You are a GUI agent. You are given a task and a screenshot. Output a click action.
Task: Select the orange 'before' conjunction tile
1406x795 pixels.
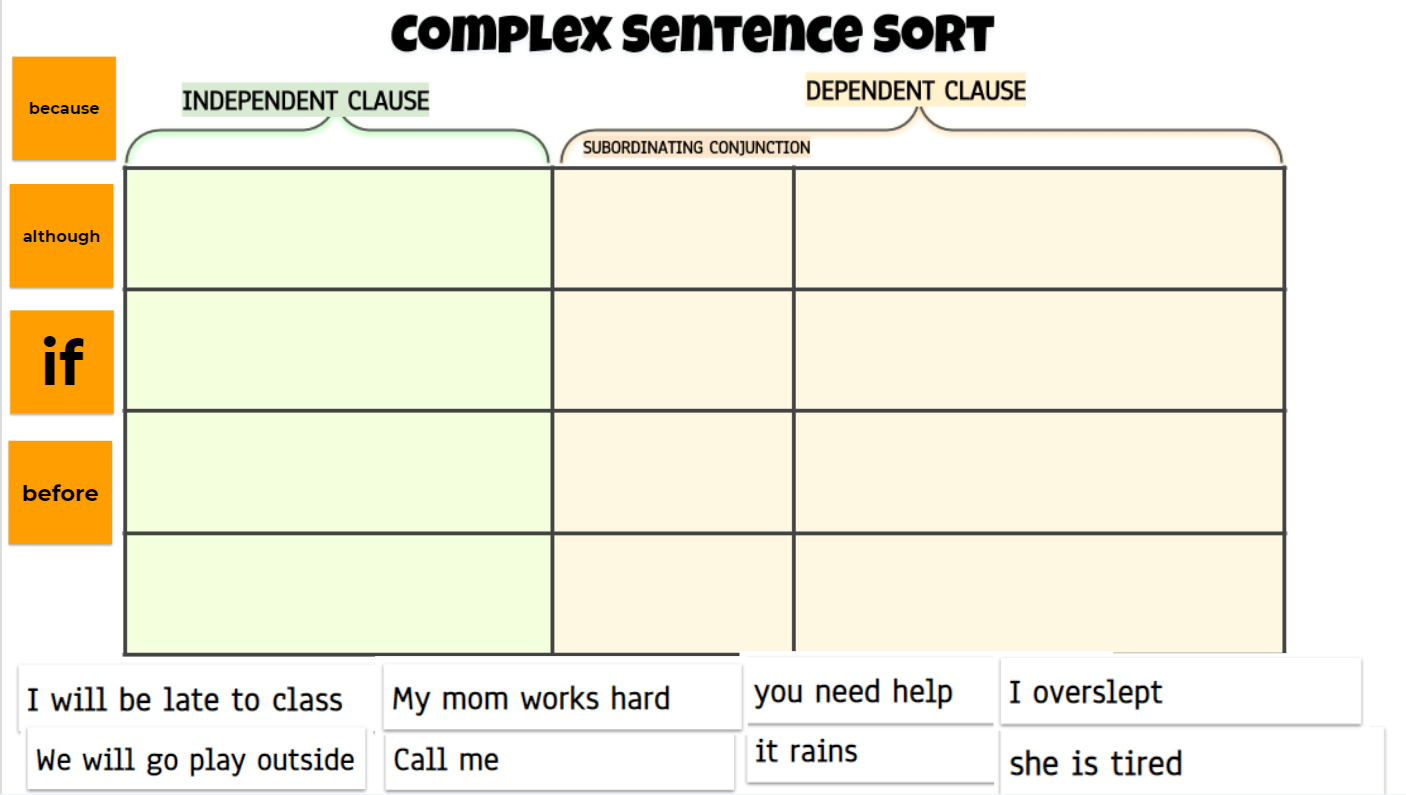[60, 493]
